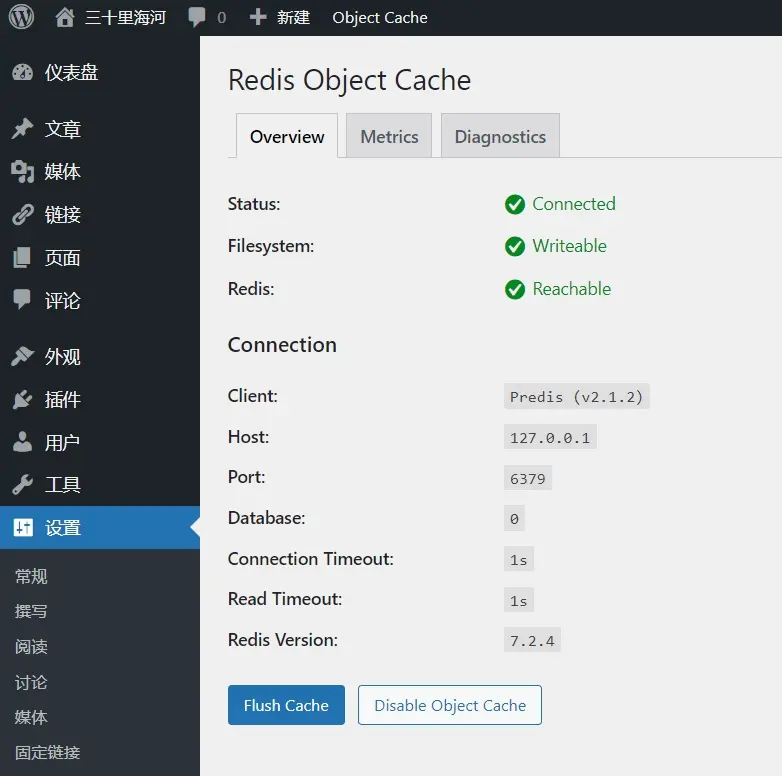Click the WordPress logo icon
The image size is (782, 776).
[21, 17]
